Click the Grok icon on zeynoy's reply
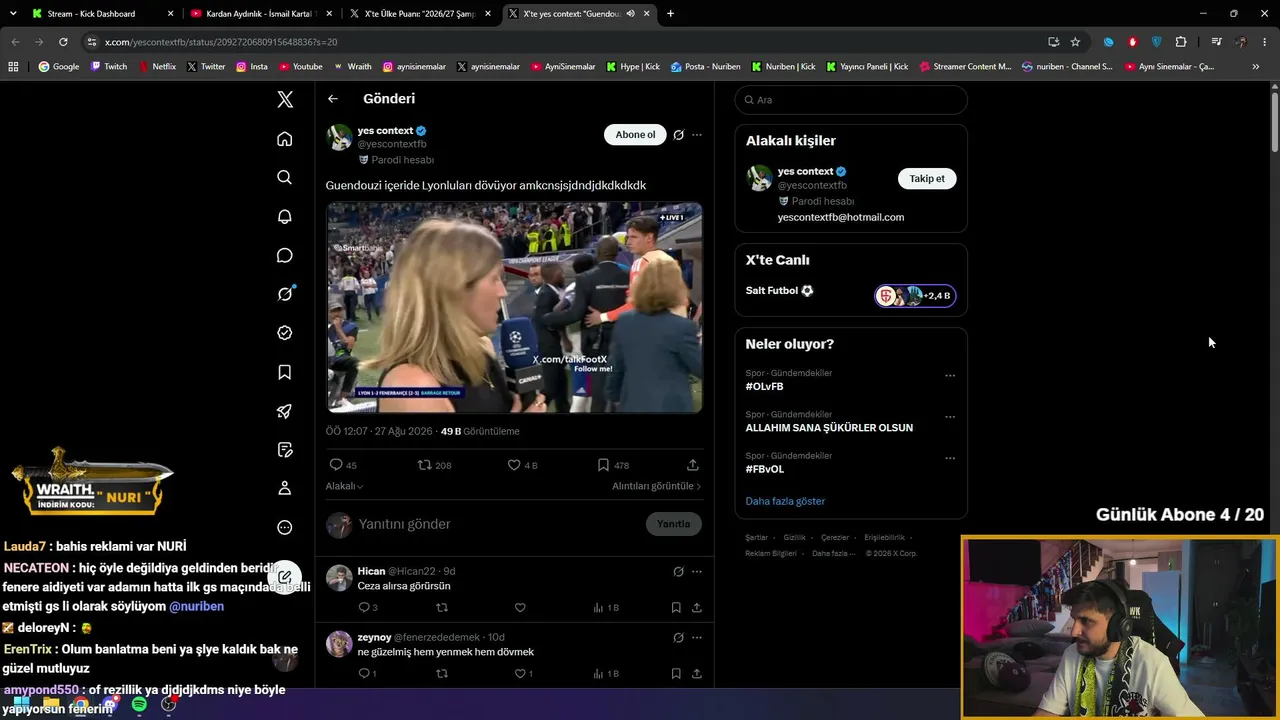The width and height of the screenshot is (1280, 720). pos(678,638)
